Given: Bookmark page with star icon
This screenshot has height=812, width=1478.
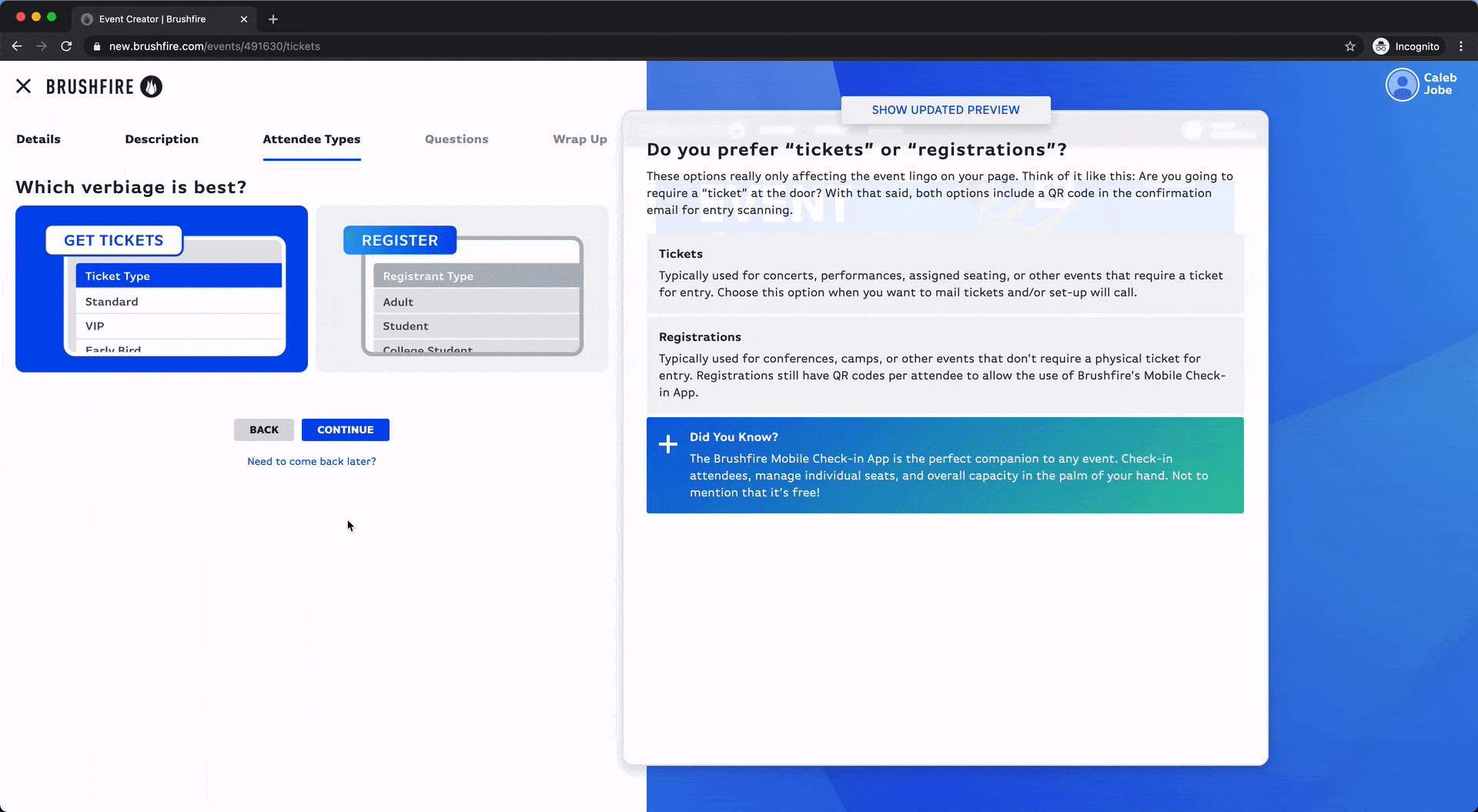Looking at the screenshot, I should click(1349, 46).
